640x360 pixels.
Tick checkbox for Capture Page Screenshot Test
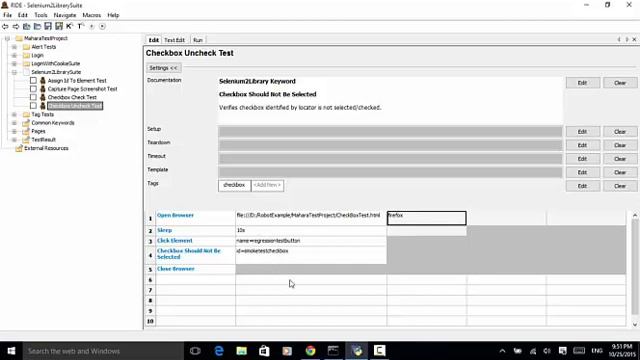pos(33,89)
